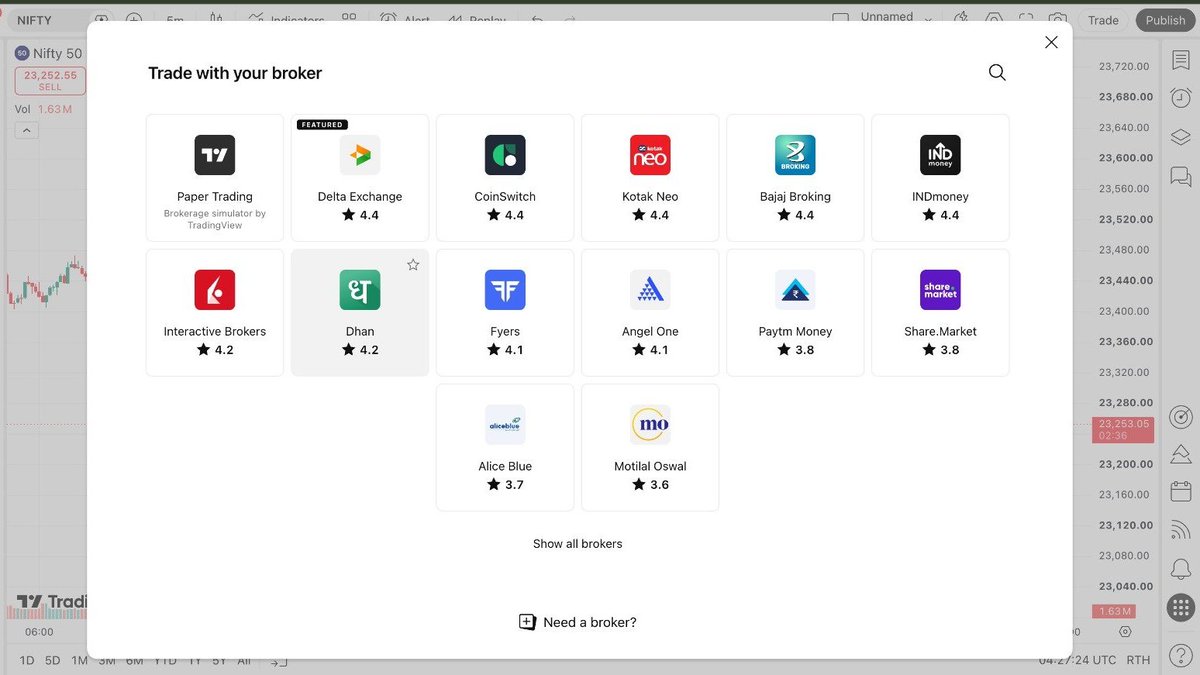1200x675 pixels.
Task: Open the radar target icon in sidebar
Action: tap(1181, 416)
